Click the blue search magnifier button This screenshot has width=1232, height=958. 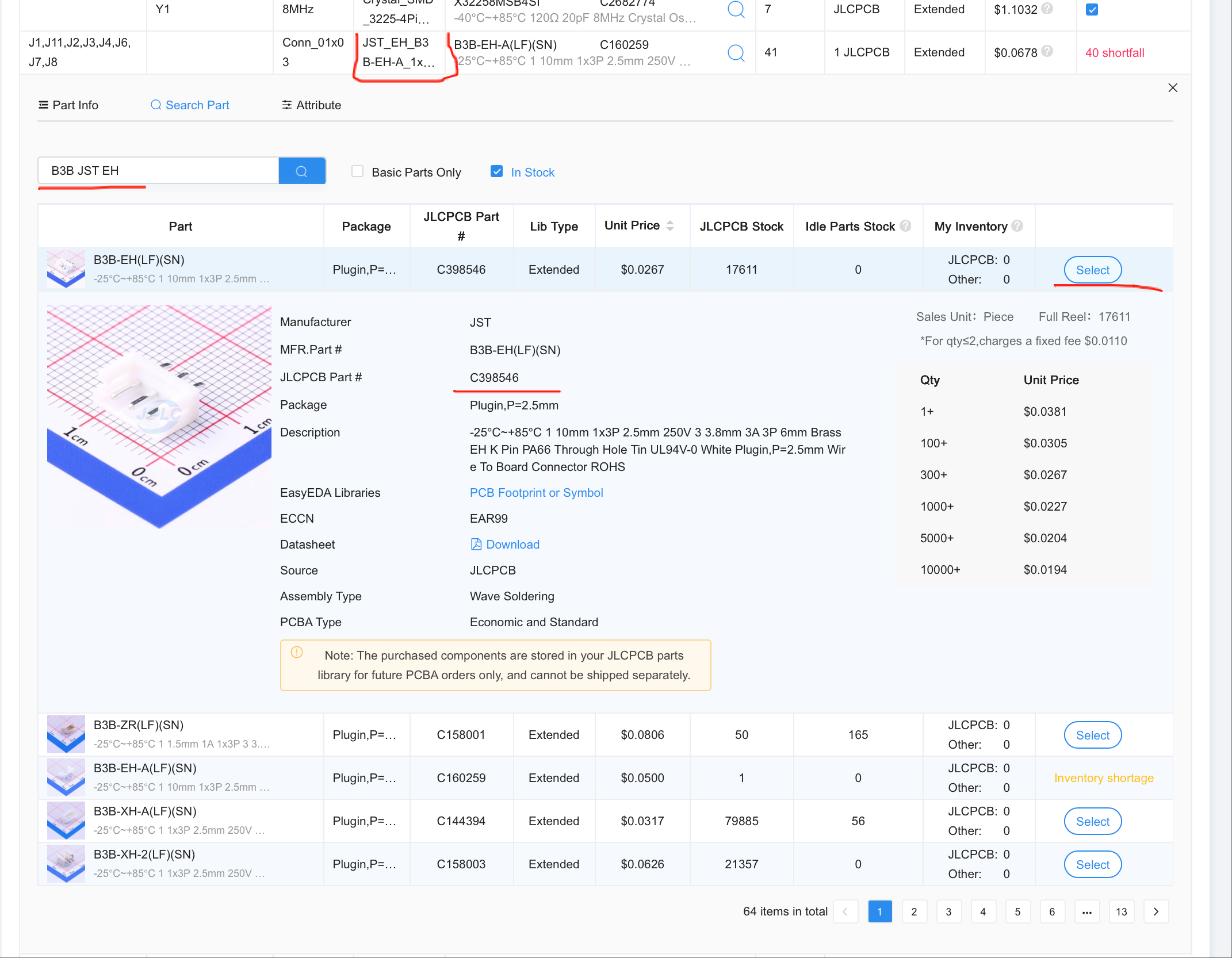point(301,171)
